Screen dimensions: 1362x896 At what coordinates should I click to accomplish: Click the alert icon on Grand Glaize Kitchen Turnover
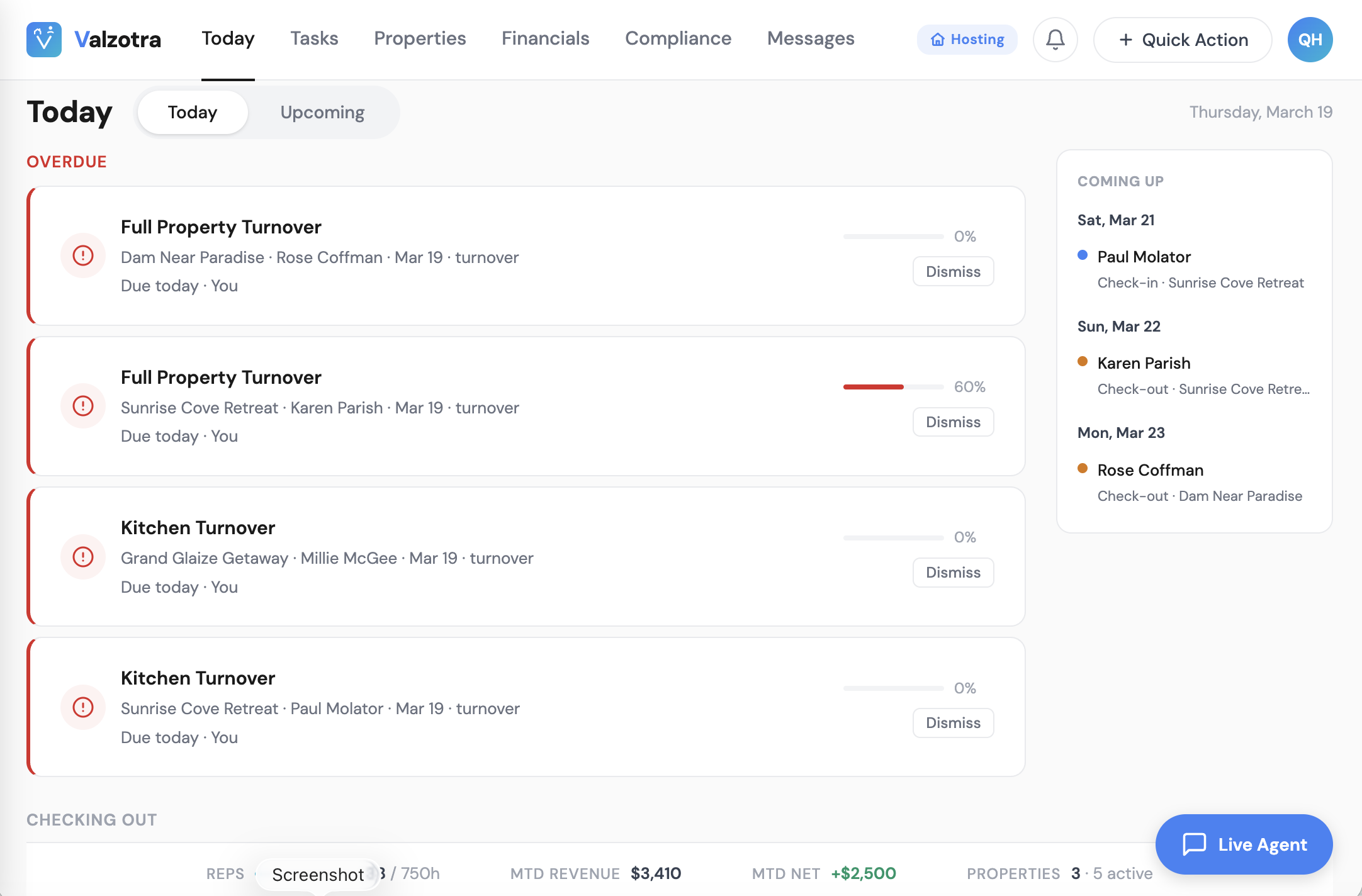(82, 557)
